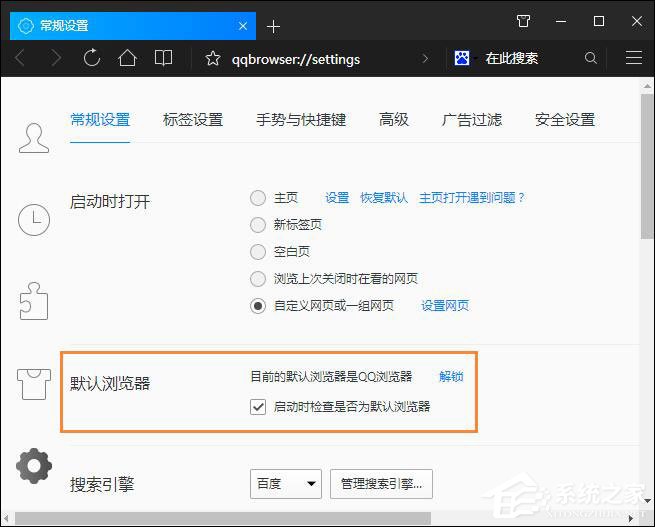Switch to 广告过滤 tab
Viewport: 655px width, 527px height.
[472, 120]
